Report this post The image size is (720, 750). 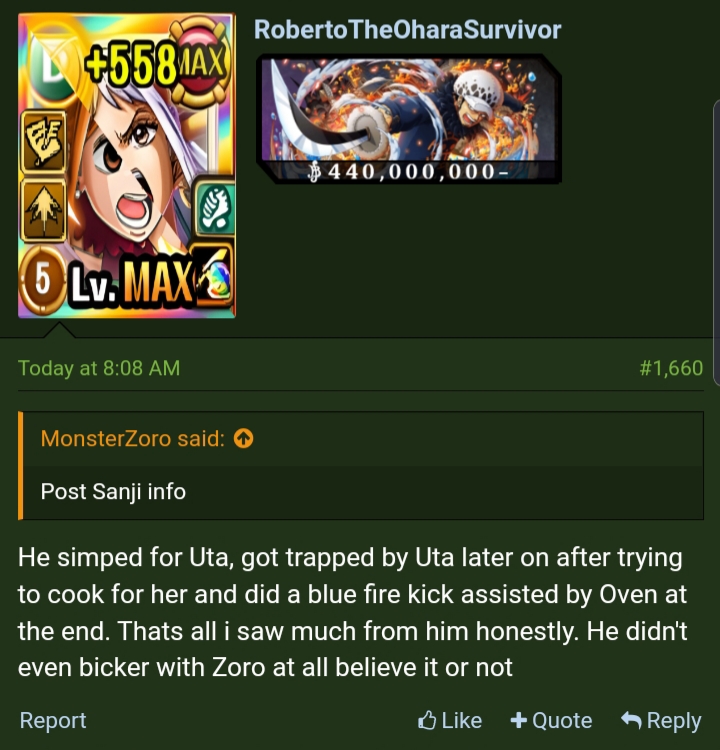tap(53, 720)
